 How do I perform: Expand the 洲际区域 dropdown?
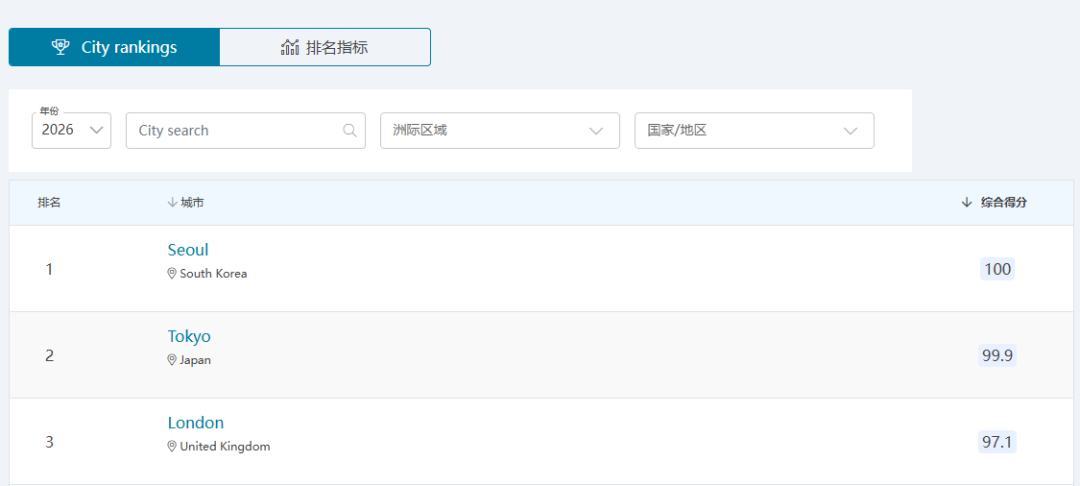(499, 130)
